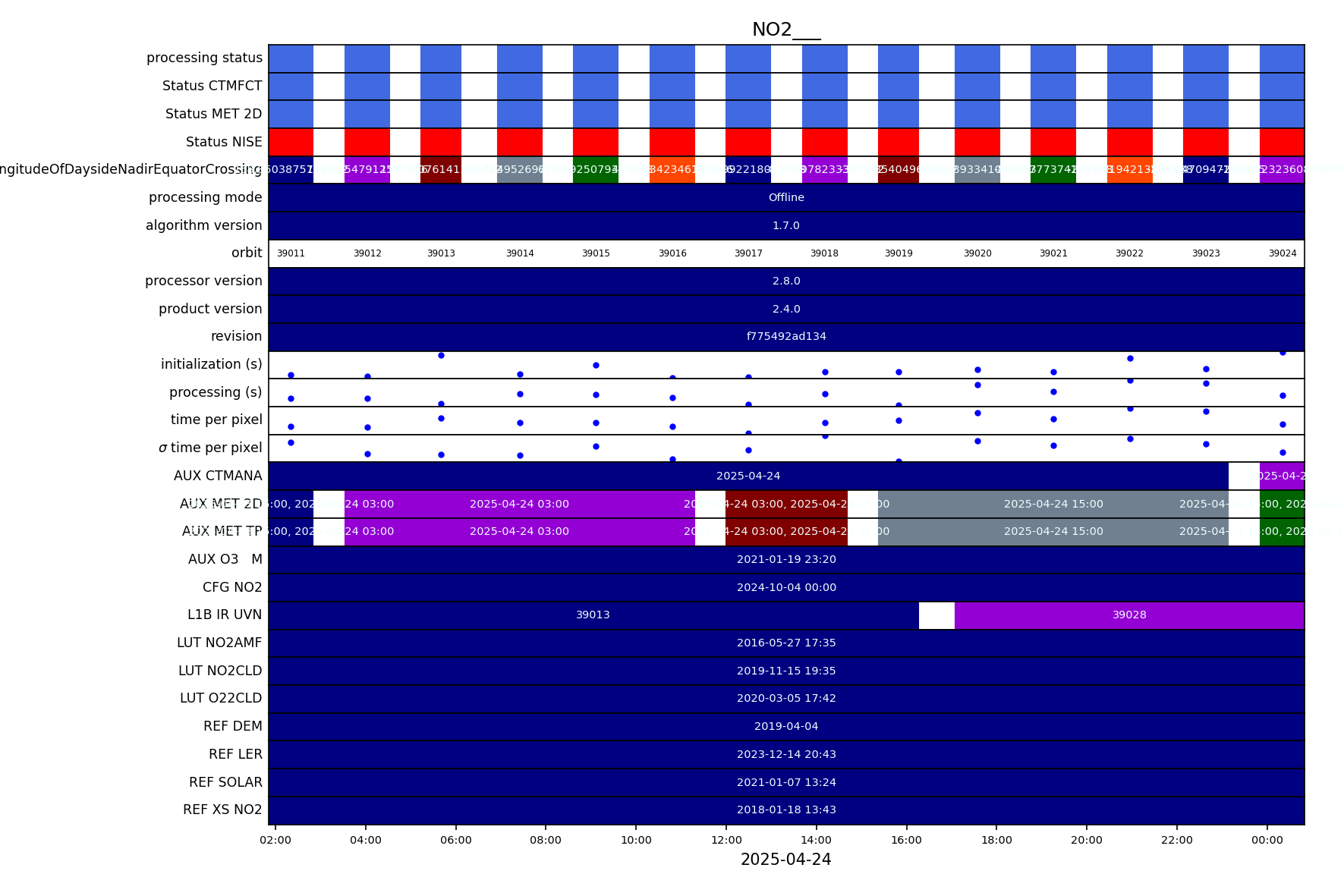Click the initialization data point above orbit 39013

tap(441, 356)
